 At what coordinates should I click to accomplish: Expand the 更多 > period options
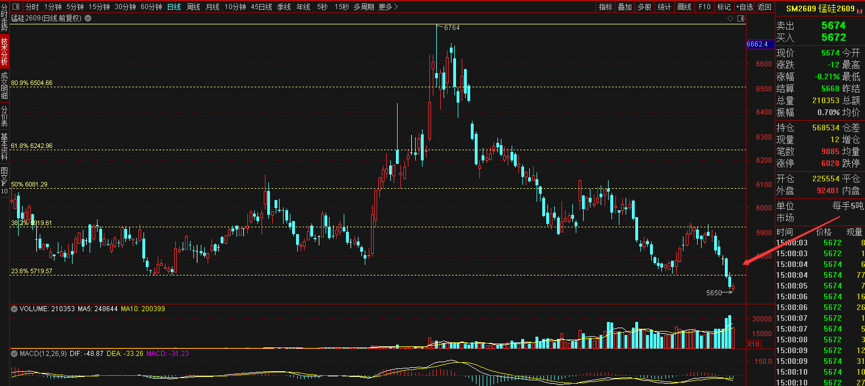click(x=389, y=7)
